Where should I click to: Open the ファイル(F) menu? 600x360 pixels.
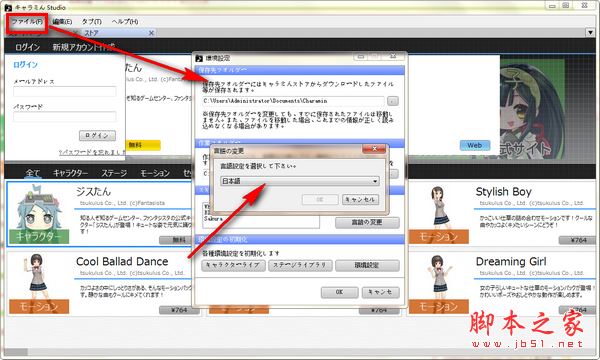click(x=27, y=22)
